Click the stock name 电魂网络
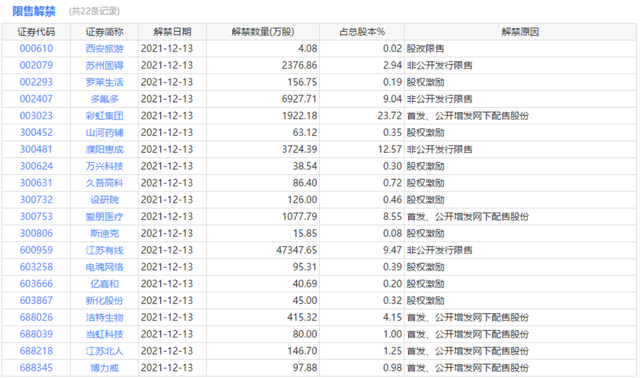 pos(104,267)
